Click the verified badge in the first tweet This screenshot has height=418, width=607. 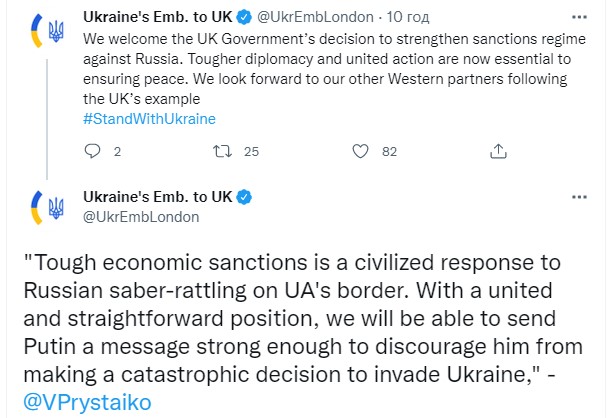[244, 17]
